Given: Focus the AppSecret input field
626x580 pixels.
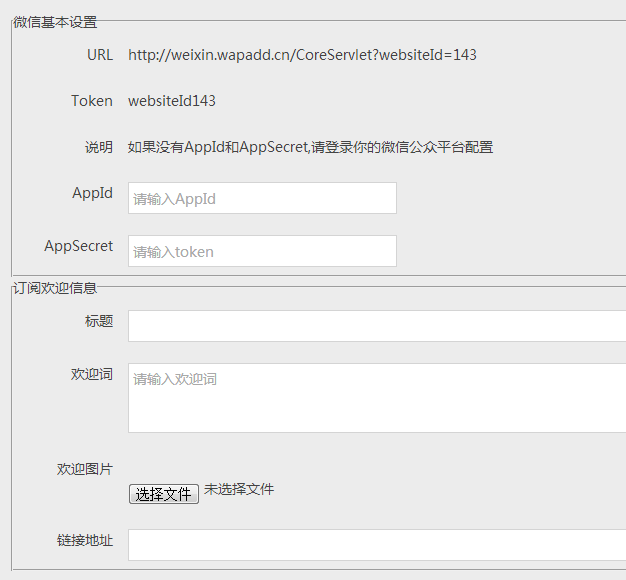Looking at the screenshot, I should click(x=262, y=251).
